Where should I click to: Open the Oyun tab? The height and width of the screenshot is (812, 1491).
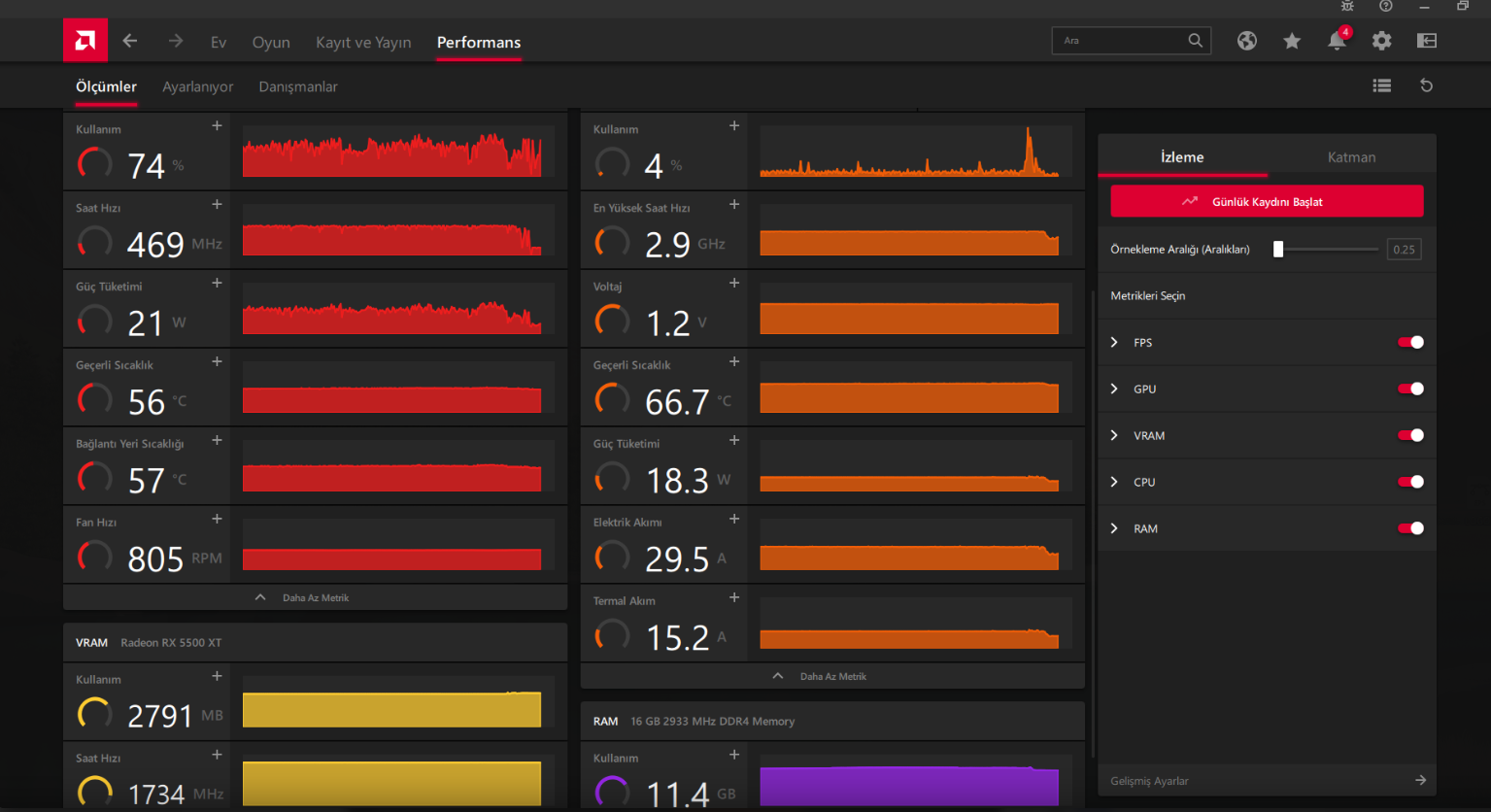[x=271, y=43]
